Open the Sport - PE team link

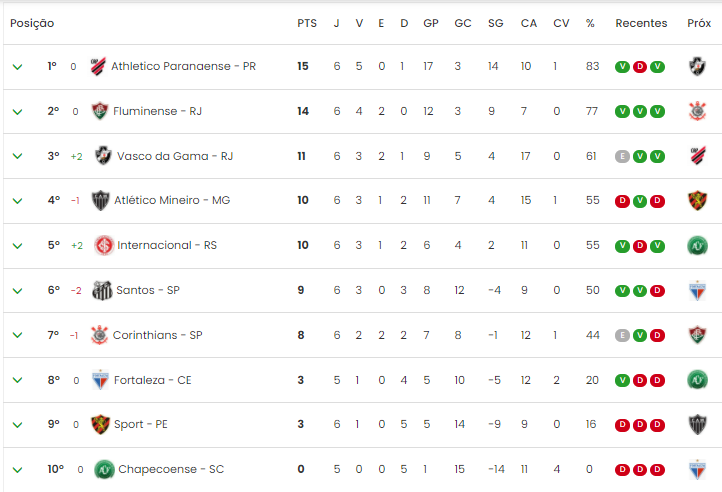pos(140,424)
